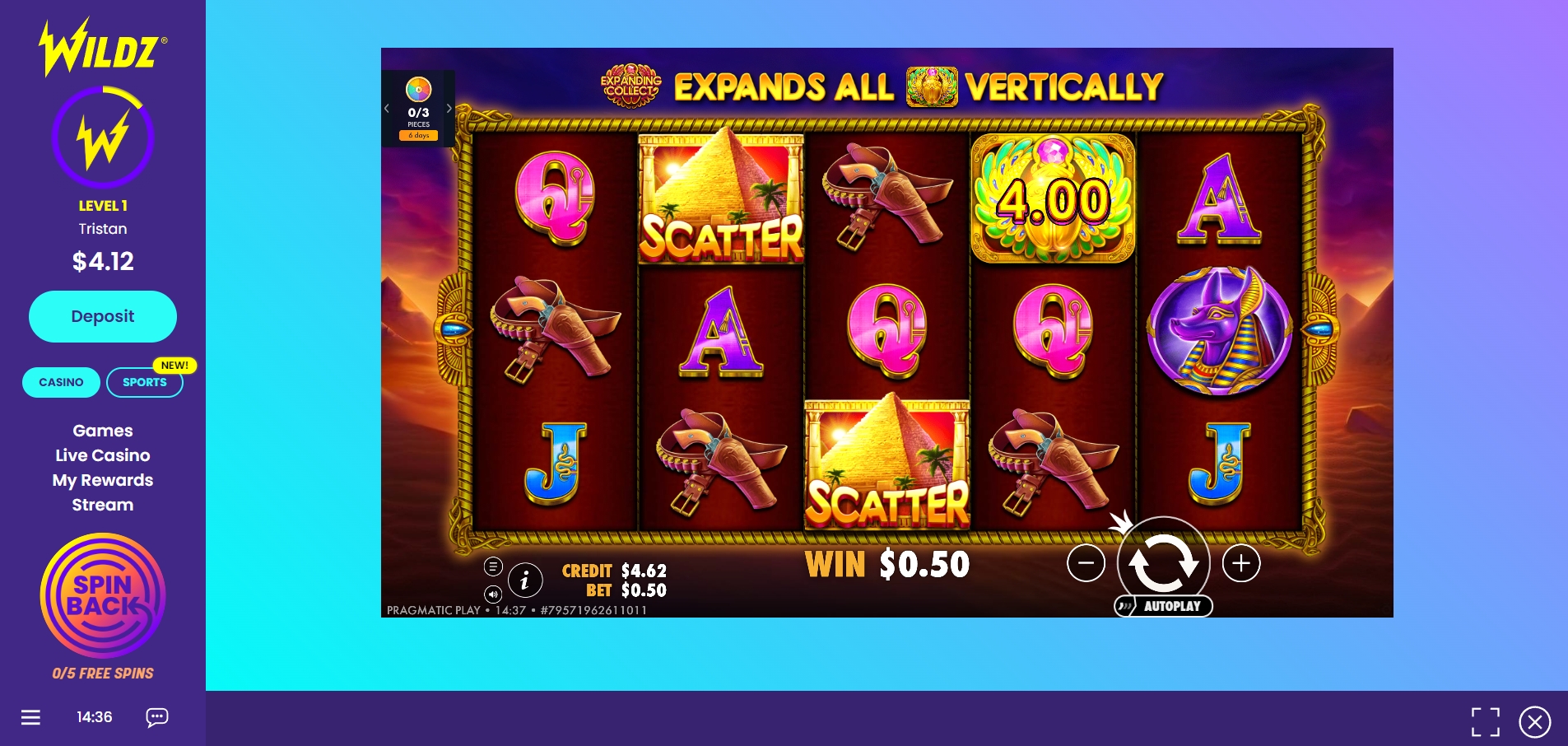Switch to the Sports tab
Screen dimensions: 1568x746
[x=145, y=382]
